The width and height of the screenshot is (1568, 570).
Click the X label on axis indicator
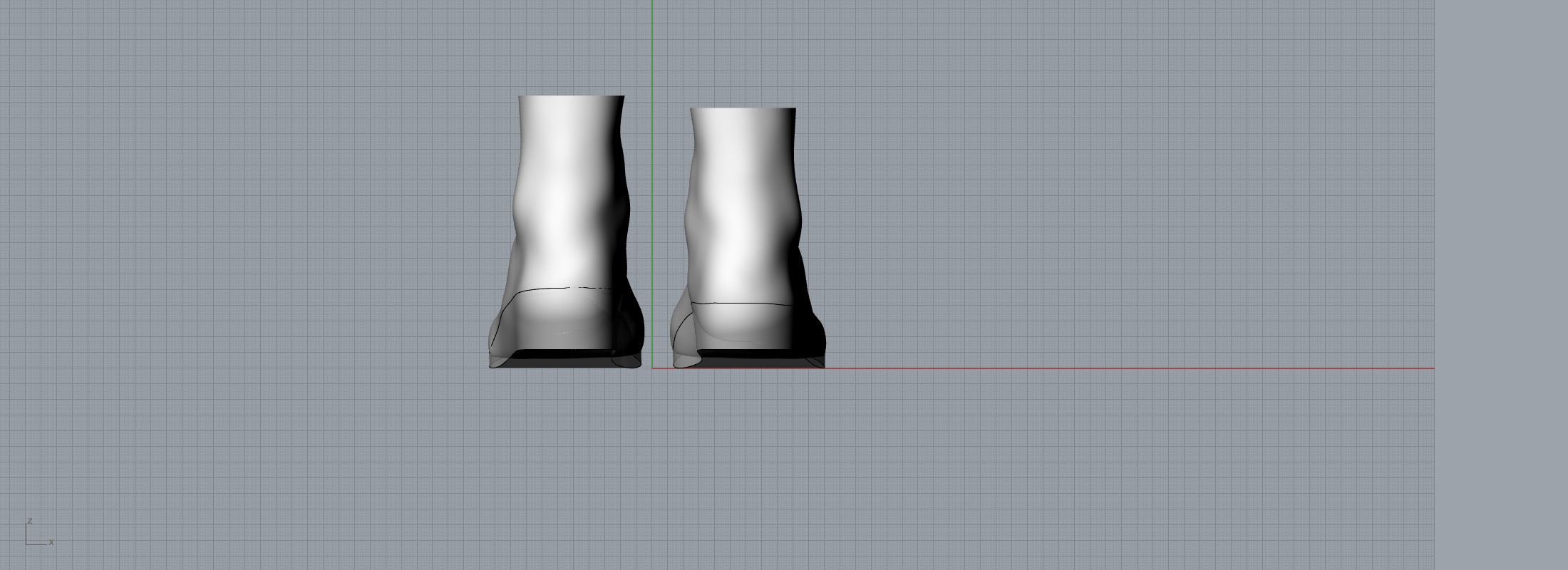click(51, 542)
